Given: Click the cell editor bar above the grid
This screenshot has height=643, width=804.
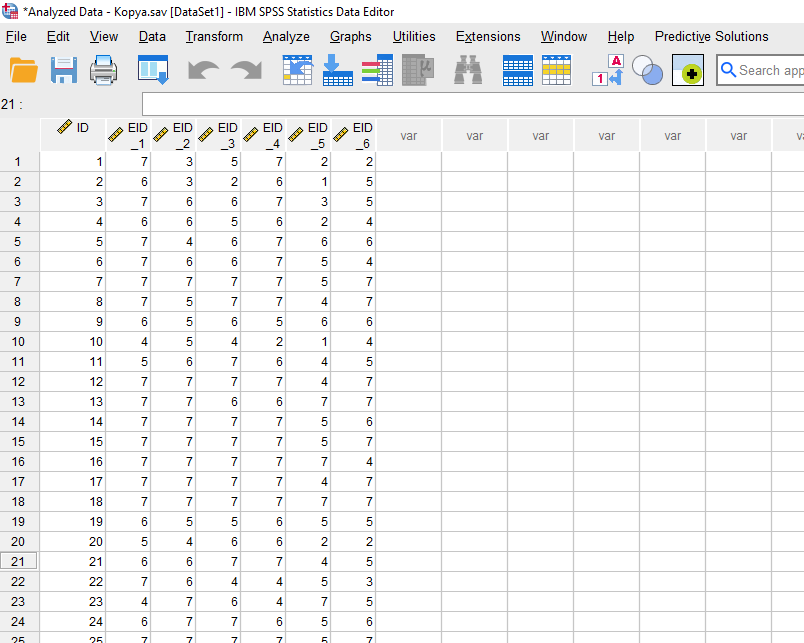Looking at the screenshot, I should click(470, 104).
